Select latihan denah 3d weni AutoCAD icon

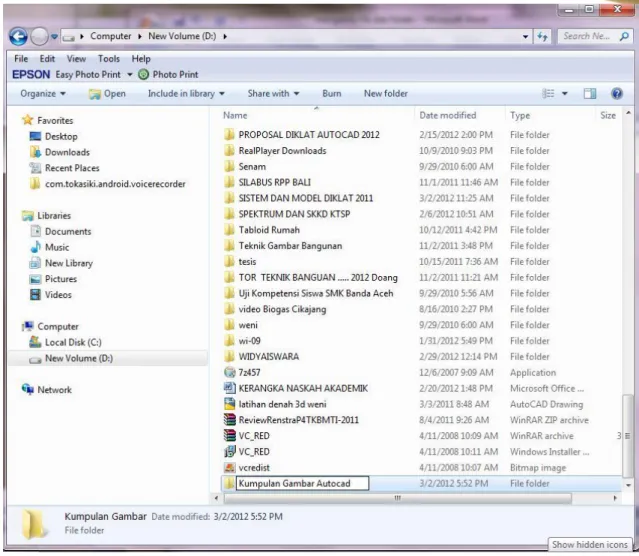230,404
